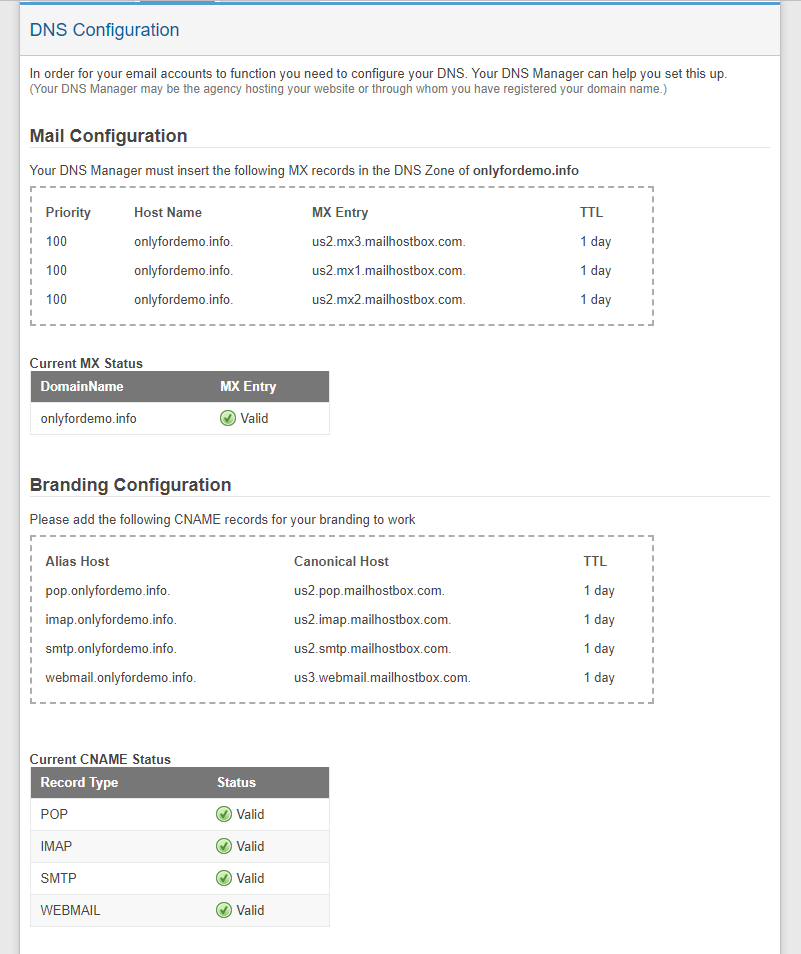Click the Branding Configuration section heading
This screenshot has height=954, width=801.
(130, 485)
